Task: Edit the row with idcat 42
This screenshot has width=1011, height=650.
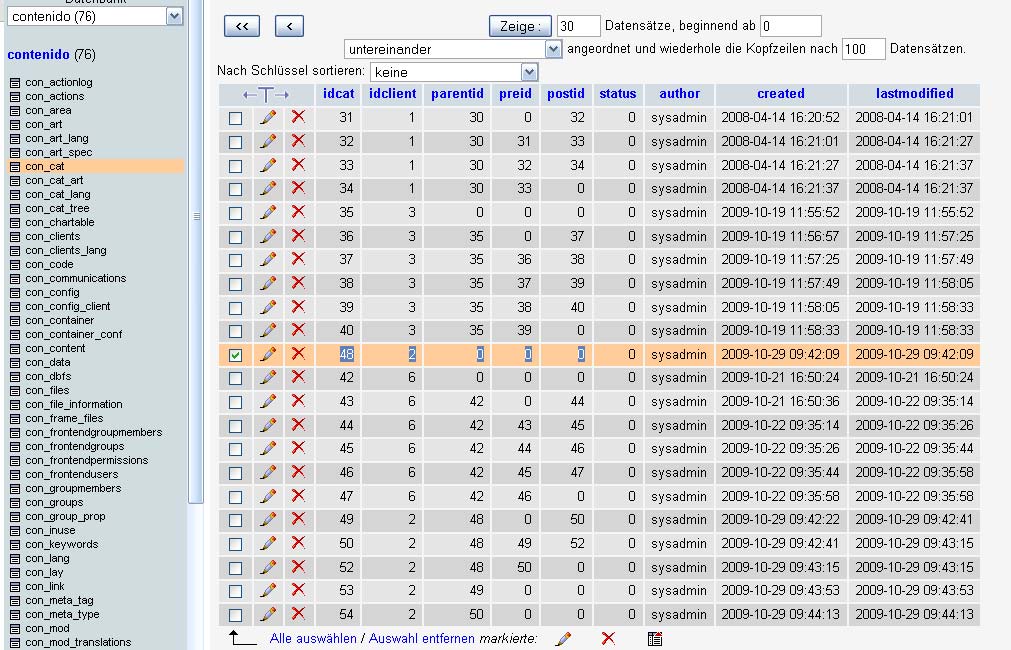Action: (x=268, y=378)
